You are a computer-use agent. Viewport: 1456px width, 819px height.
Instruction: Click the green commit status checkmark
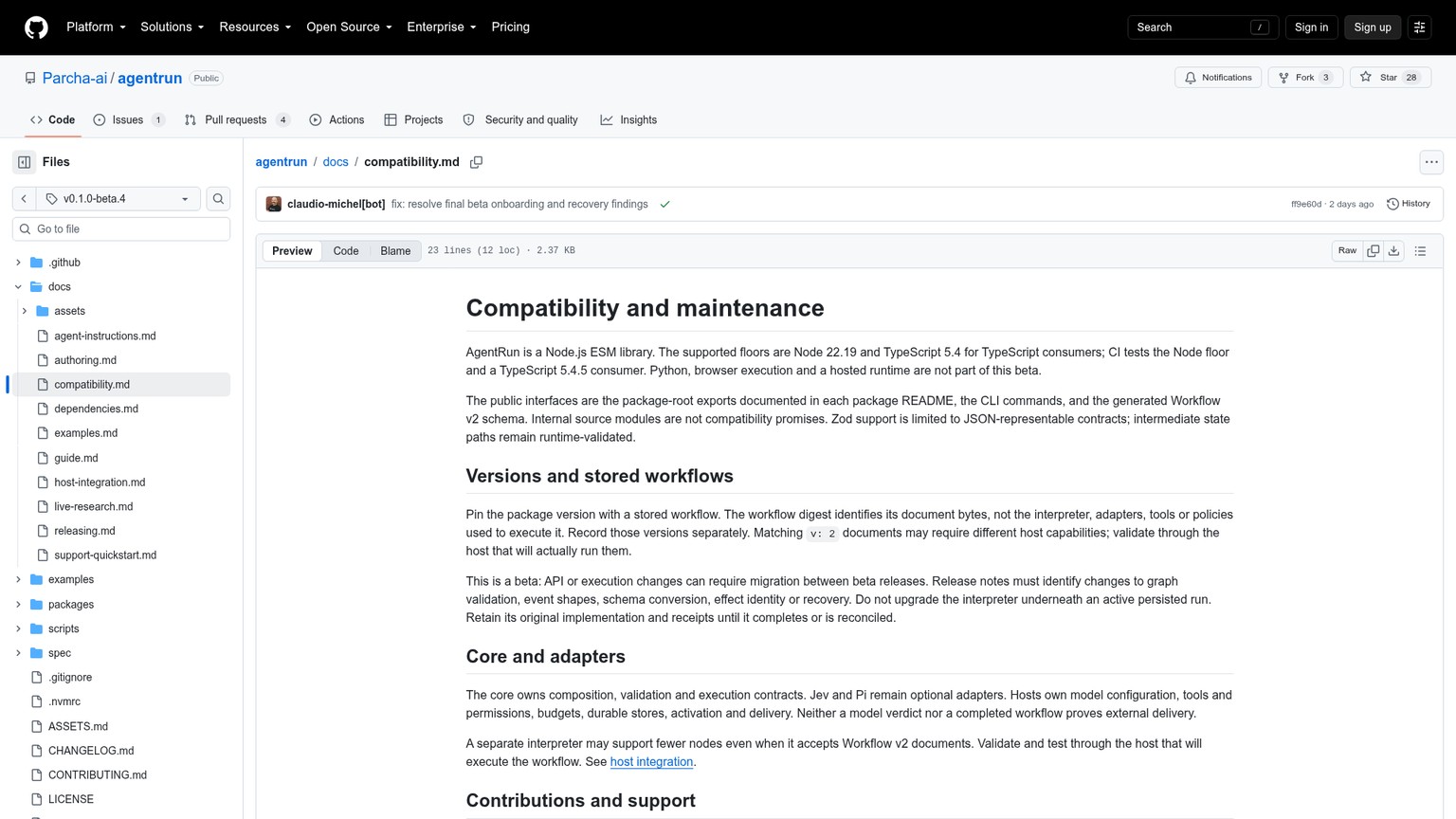pos(664,205)
